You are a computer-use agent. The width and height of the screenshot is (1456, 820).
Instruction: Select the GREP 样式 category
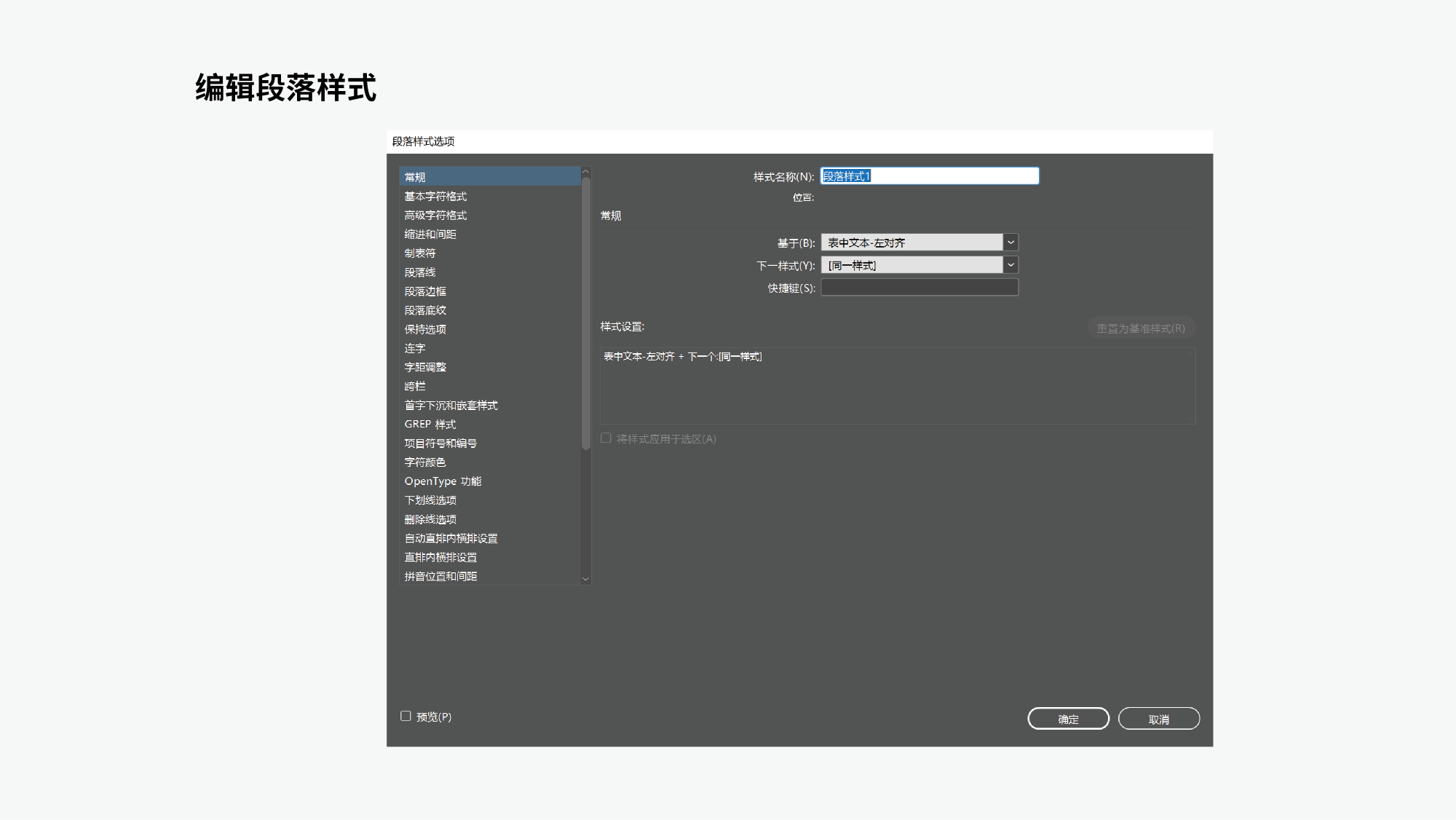pyautogui.click(x=490, y=424)
